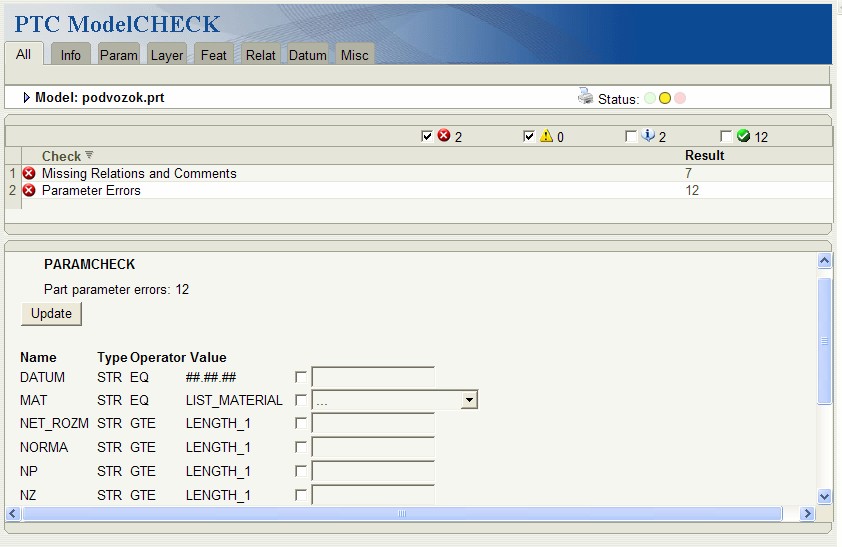Viewport: 842px width, 547px height.
Task: Click the yellow status light
Action: [x=665, y=98]
